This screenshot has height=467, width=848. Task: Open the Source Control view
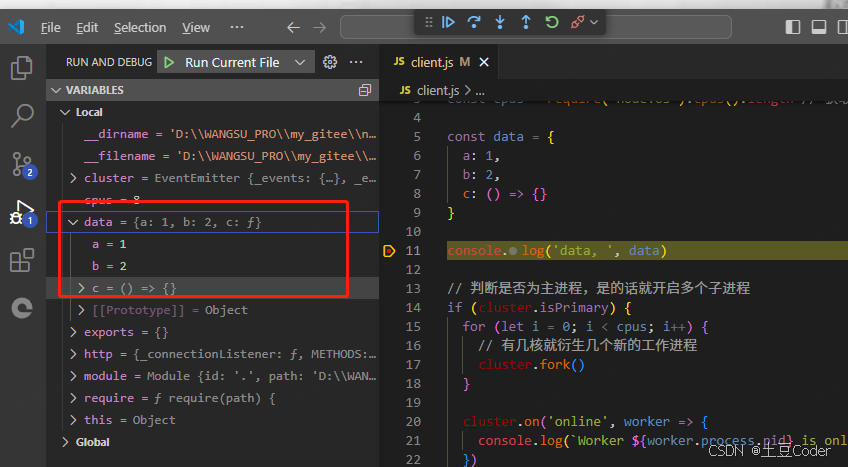click(23, 165)
